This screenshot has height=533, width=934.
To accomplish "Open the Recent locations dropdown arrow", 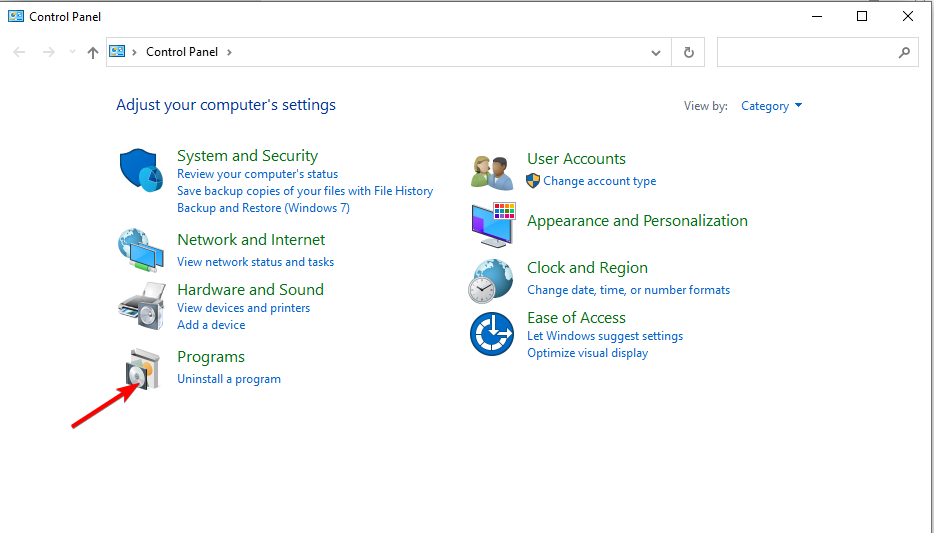I will pos(72,52).
